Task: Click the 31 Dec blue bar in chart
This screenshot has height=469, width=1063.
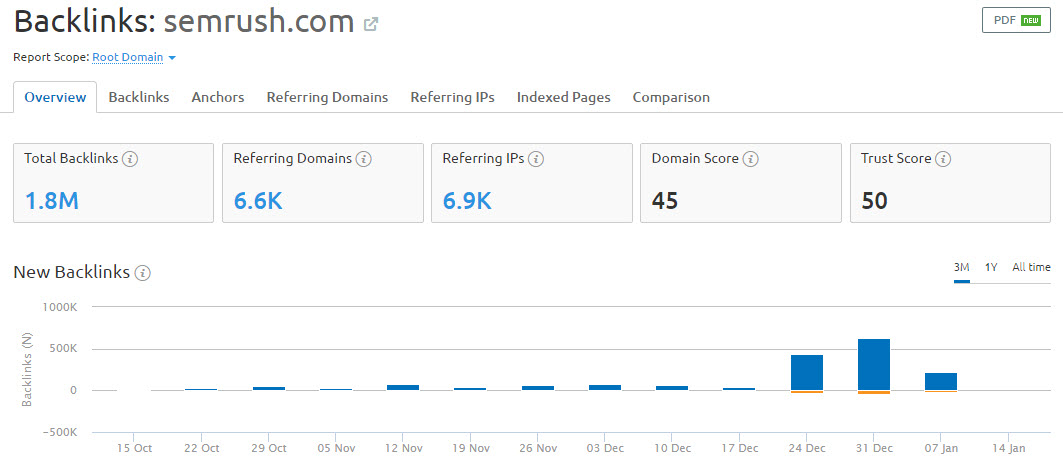Action: (873, 365)
